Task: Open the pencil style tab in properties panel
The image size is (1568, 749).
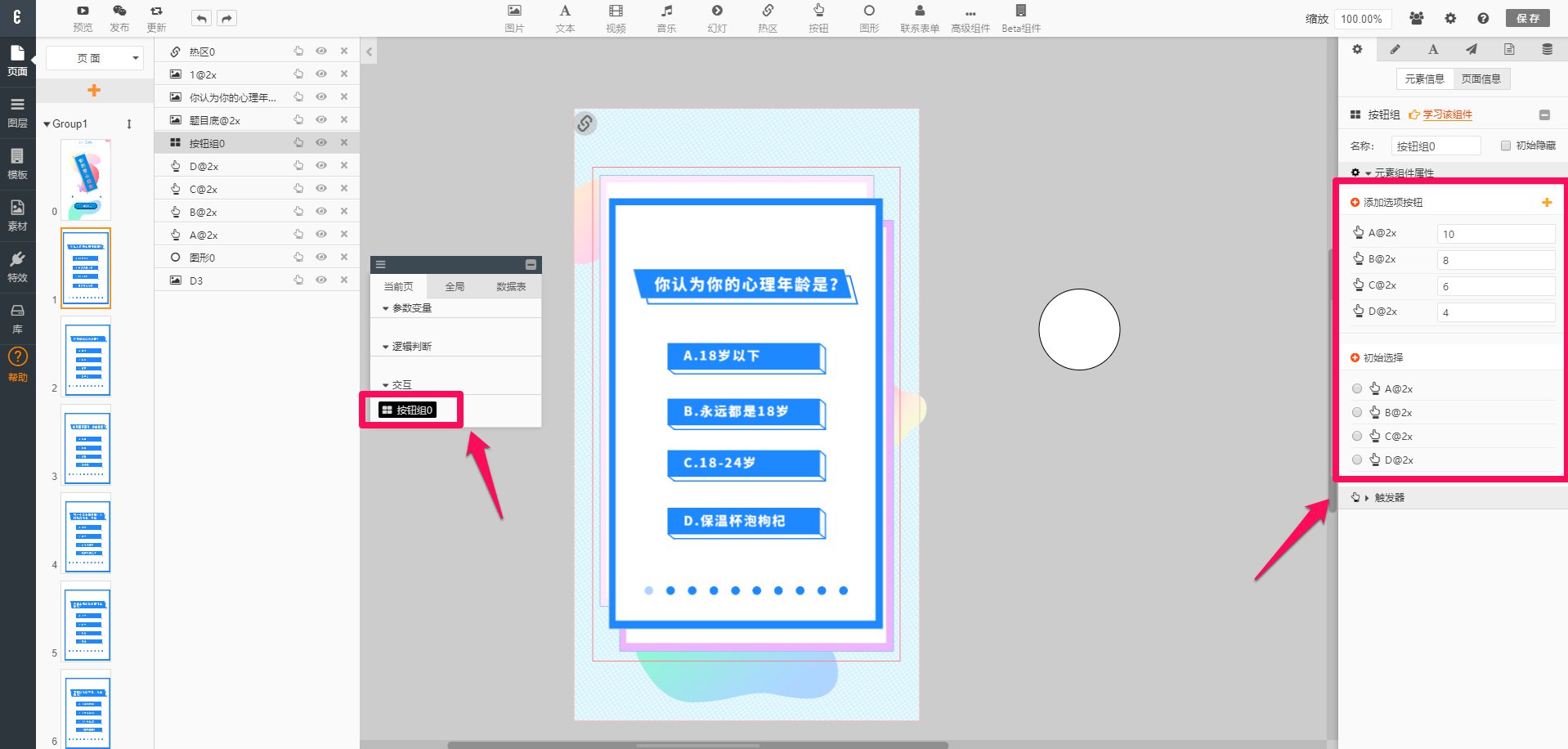Action: (x=1395, y=50)
